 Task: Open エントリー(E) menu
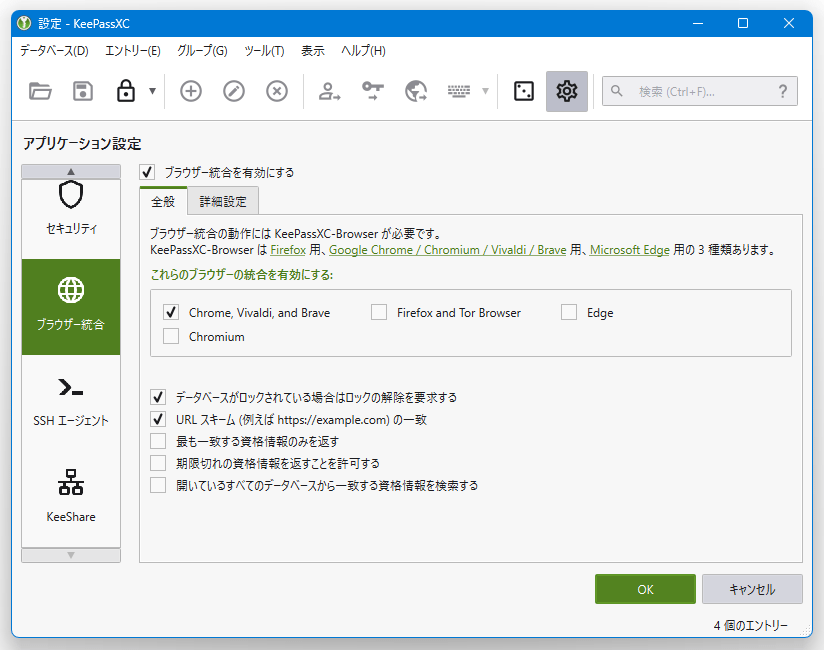click(x=132, y=51)
